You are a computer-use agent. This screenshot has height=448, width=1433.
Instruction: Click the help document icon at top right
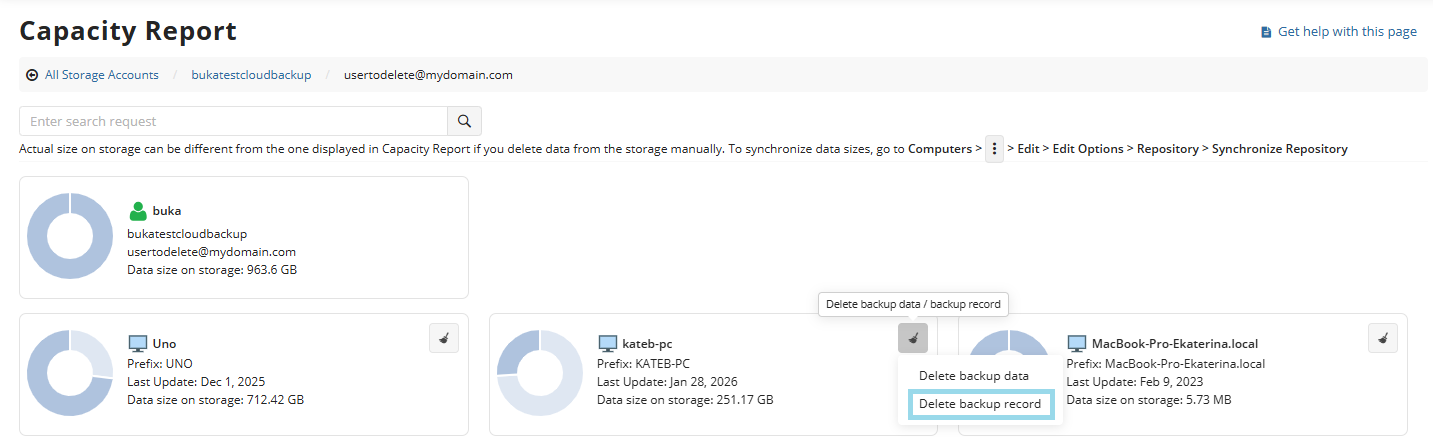click(1266, 32)
